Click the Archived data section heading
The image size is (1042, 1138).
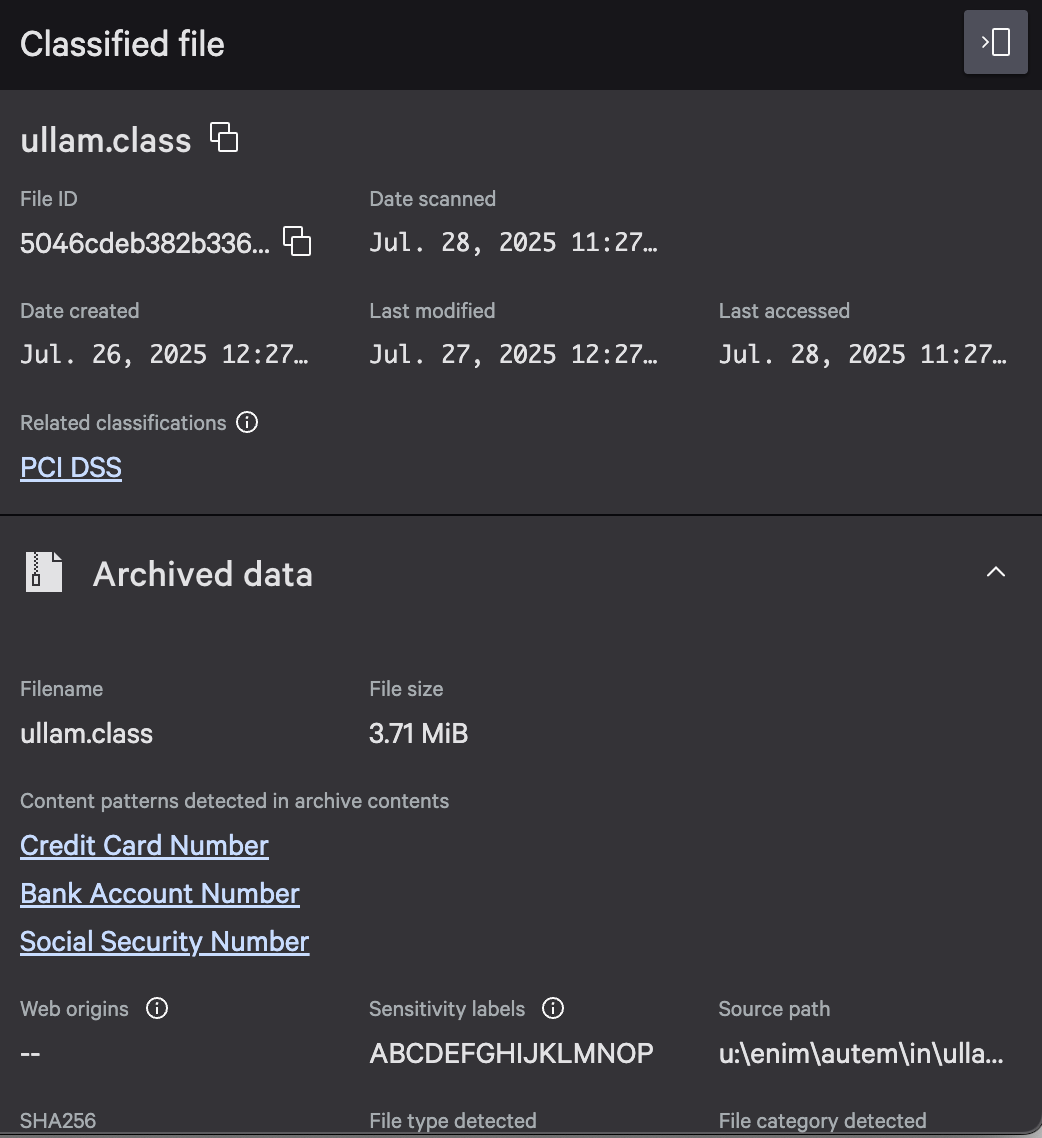coord(202,574)
